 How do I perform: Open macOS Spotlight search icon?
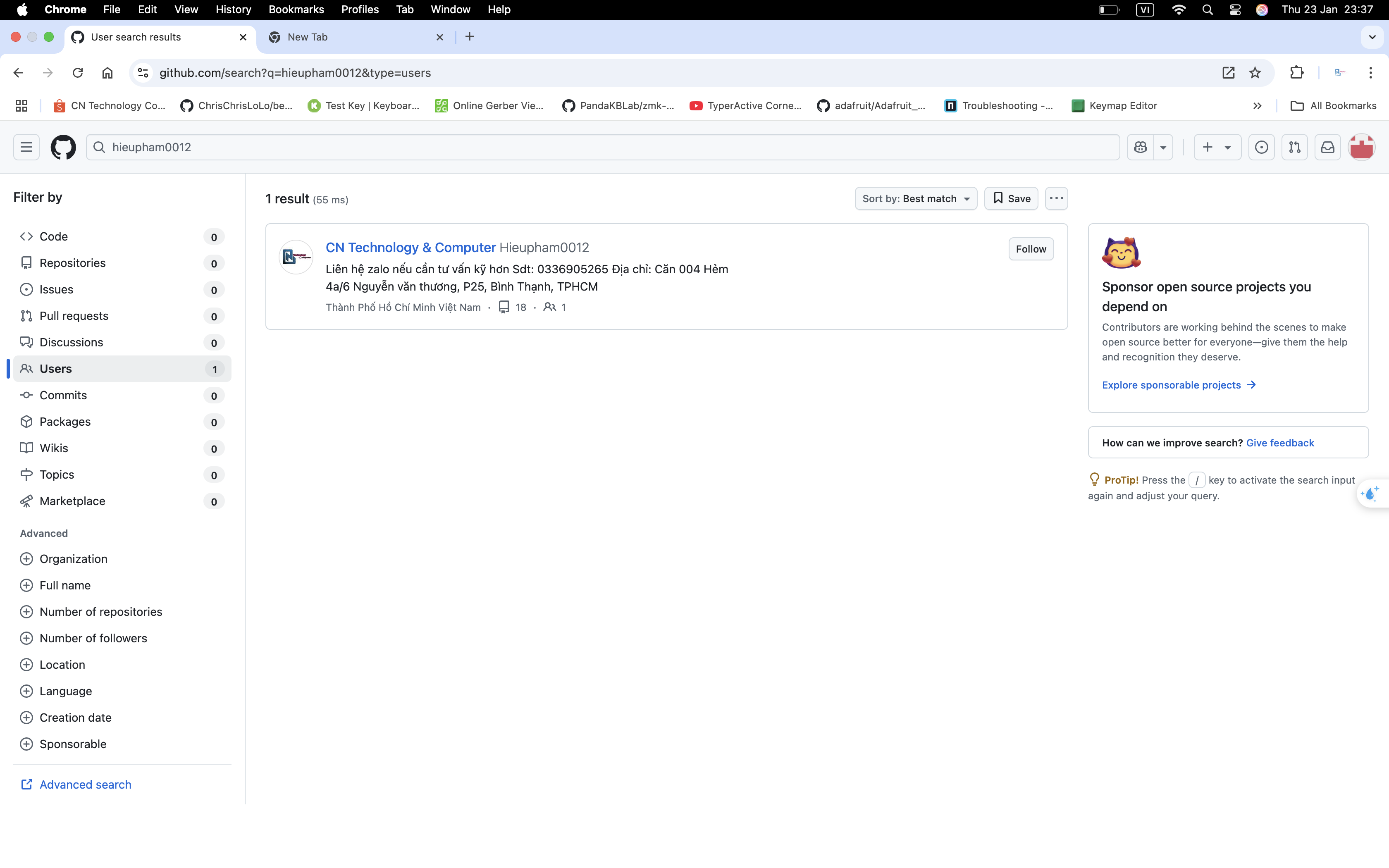(x=1207, y=9)
